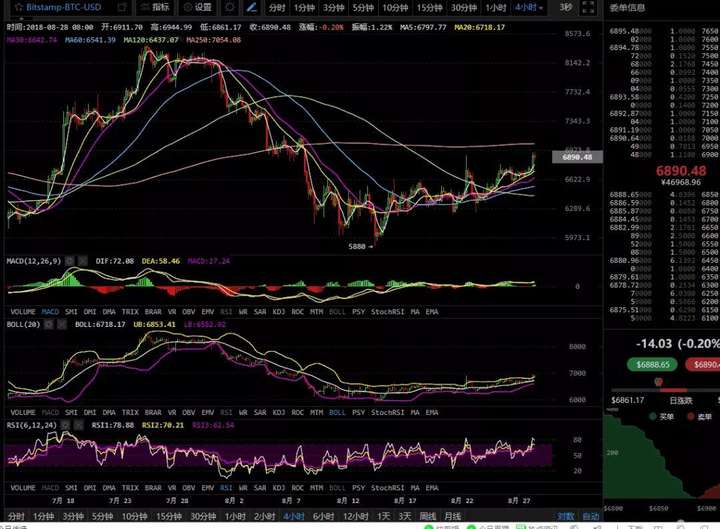This screenshot has height=529, width=720.
Task: Click the 委单信息 order info panel header
Action: point(627,8)
